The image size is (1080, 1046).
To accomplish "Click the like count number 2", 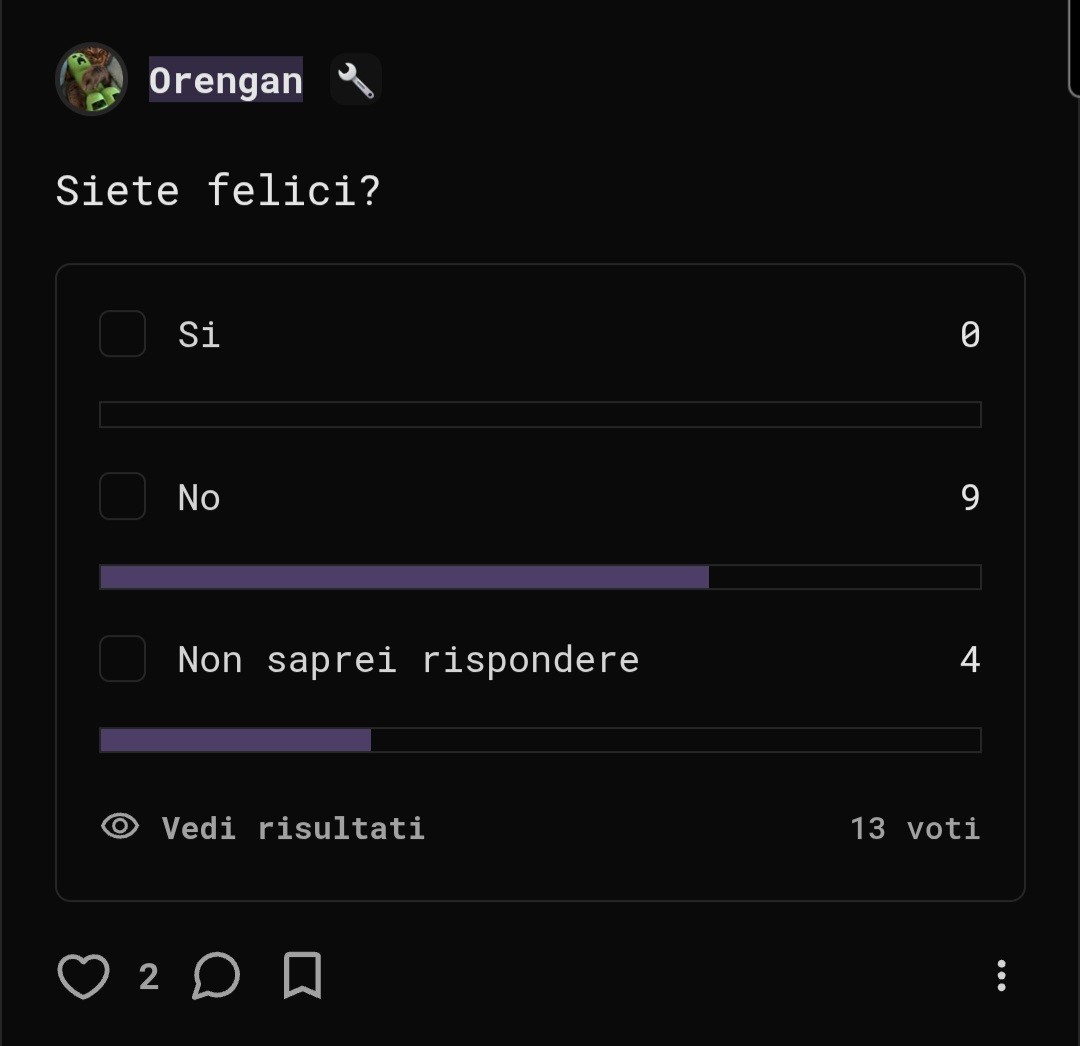I will 149,976.
